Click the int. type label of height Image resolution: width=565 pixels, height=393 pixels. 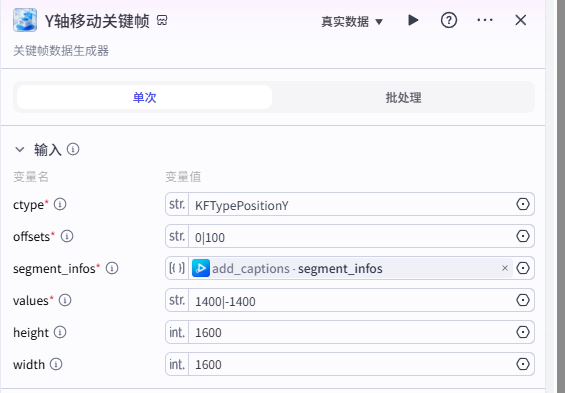click(177, 332)
